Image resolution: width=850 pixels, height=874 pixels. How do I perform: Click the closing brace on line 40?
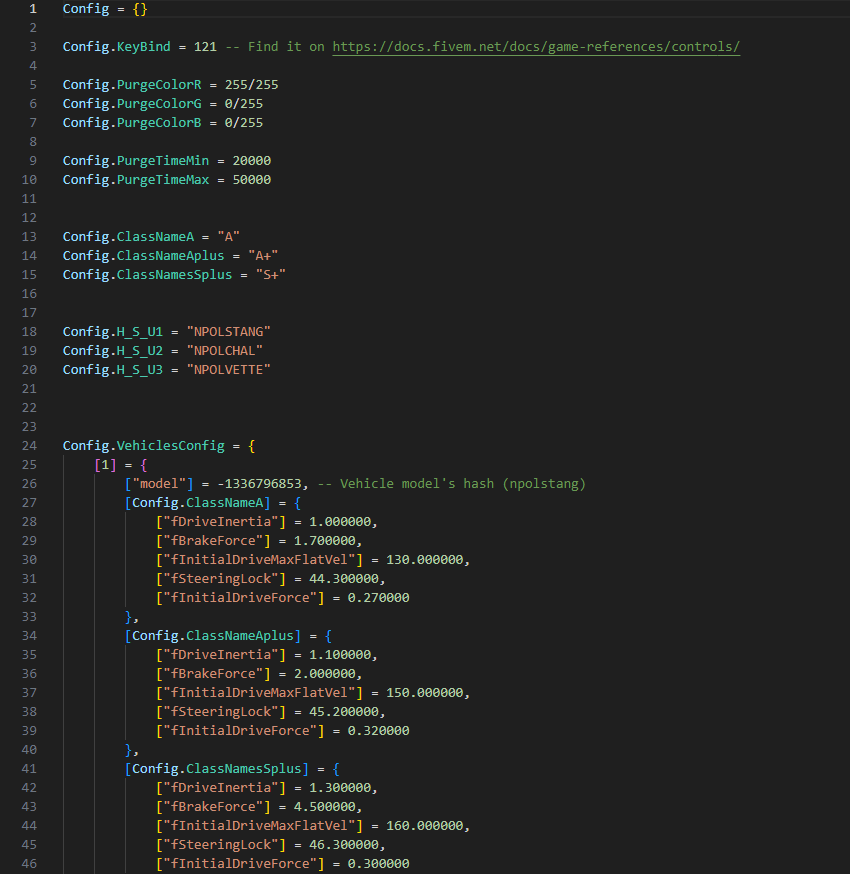[128, 750]
